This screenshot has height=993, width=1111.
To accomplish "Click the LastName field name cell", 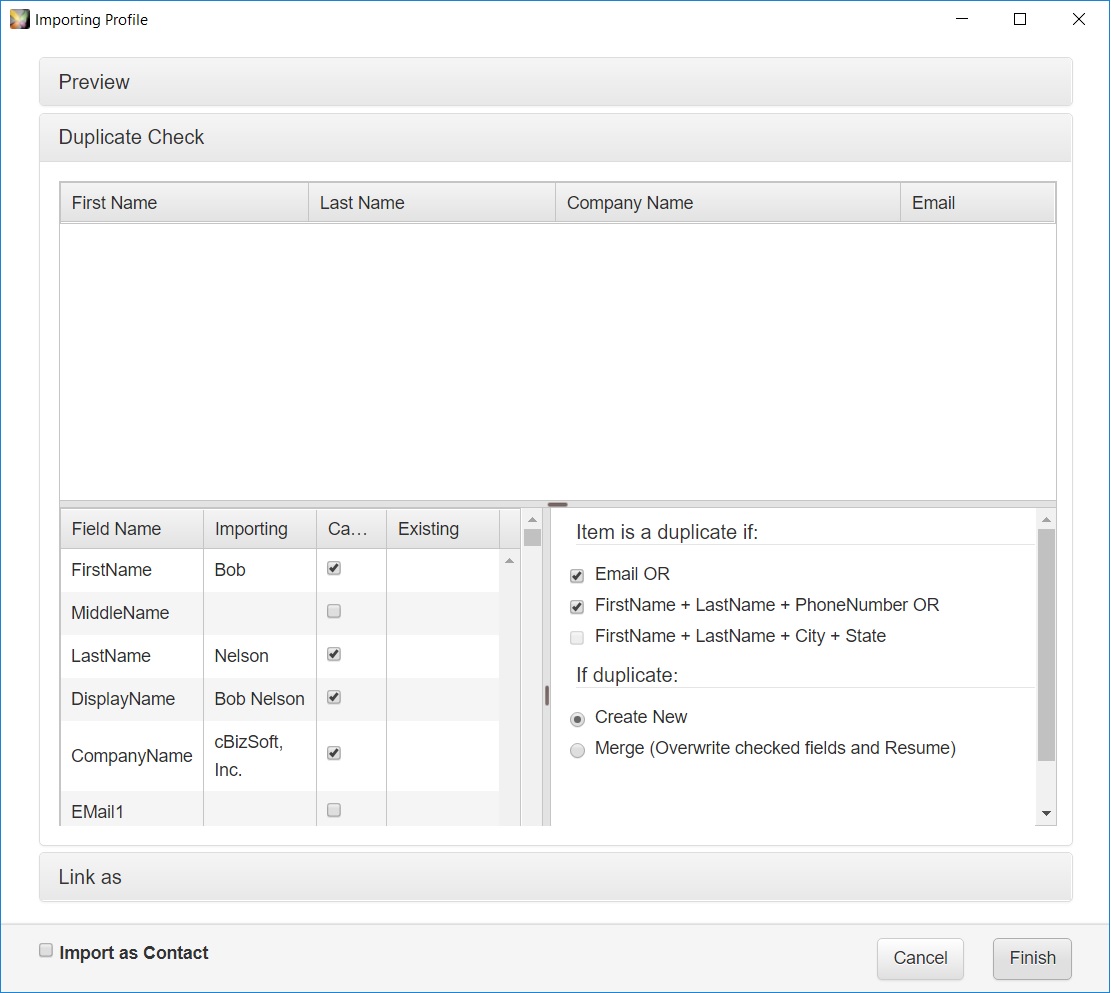I will [132, 656].
